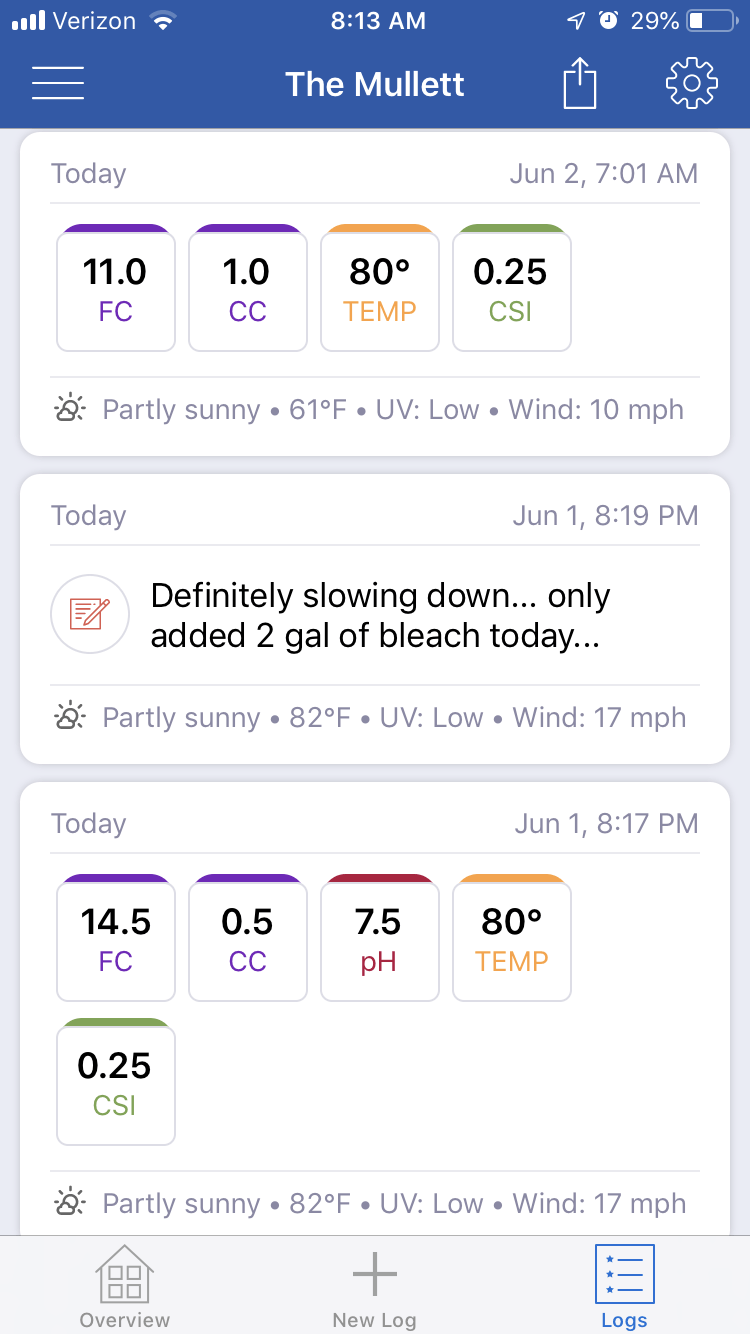The image size is (750, 1334).
Task: Open the bleach note log entry
Action: coord(375,619)
